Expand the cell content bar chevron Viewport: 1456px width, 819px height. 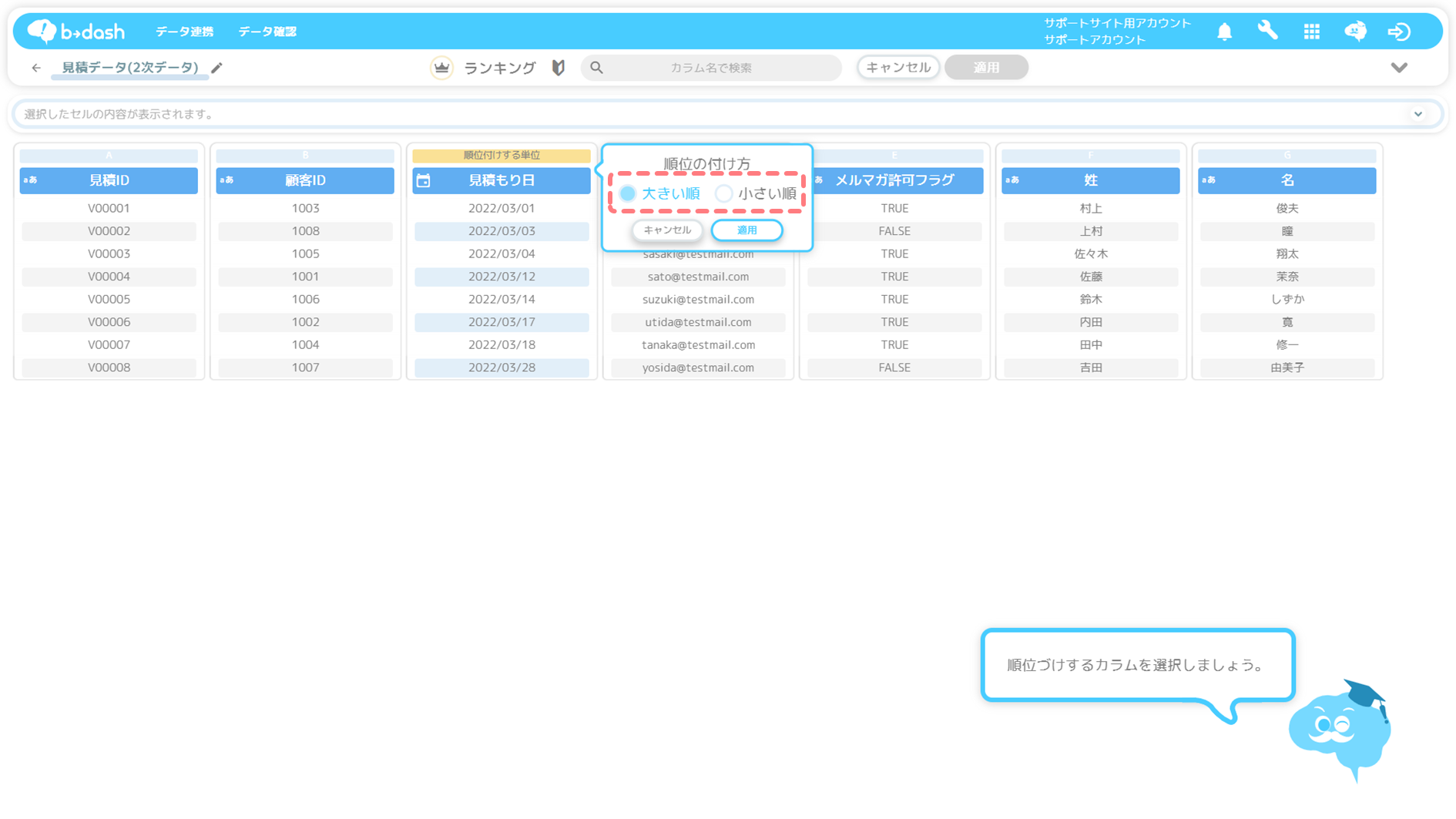[x=1417, y=114]
